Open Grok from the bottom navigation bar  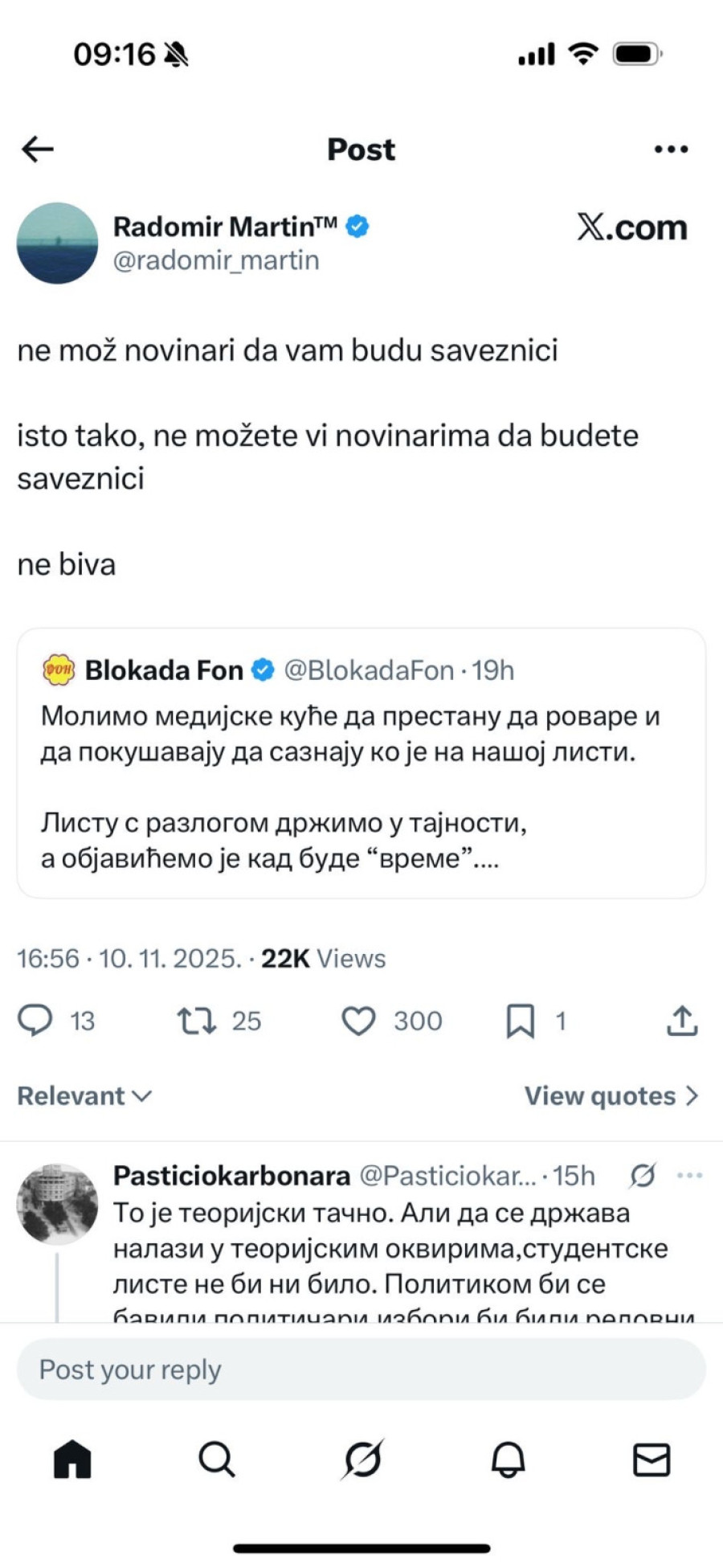361,1460
